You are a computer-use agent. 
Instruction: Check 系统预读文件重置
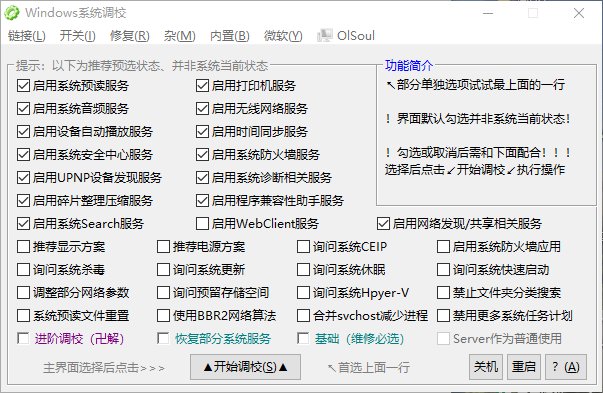(23, 316)
